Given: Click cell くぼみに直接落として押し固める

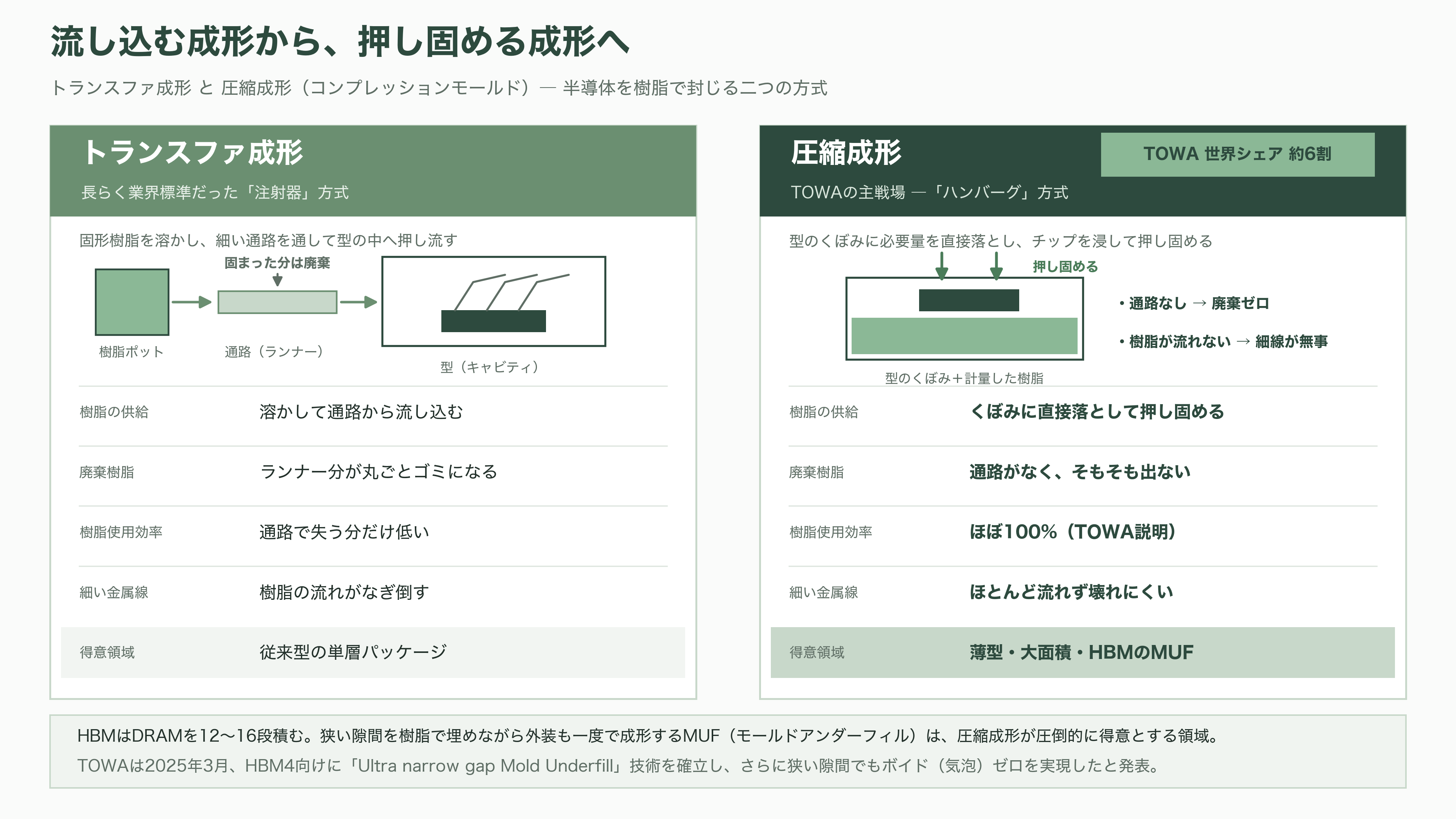Looking at the screenshot, I should 1097,411.
